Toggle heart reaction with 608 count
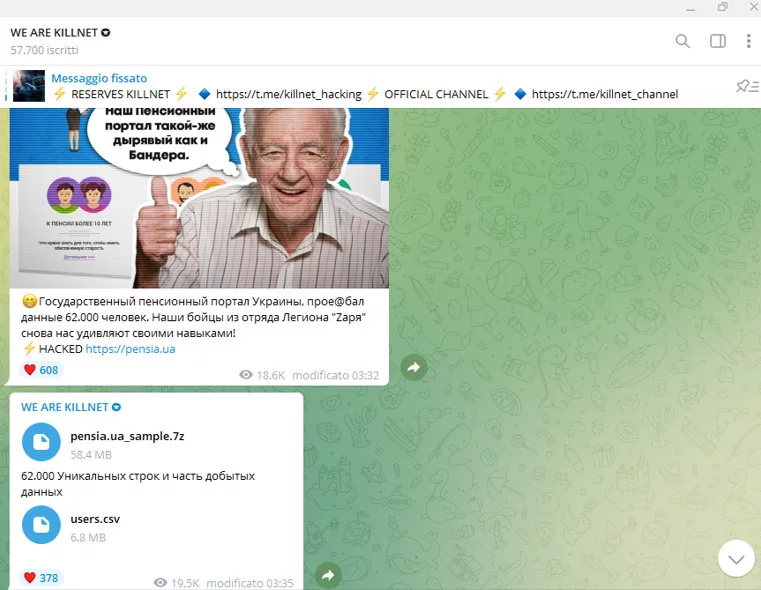The height and width of the screenshot is (590, 761). 41,370
